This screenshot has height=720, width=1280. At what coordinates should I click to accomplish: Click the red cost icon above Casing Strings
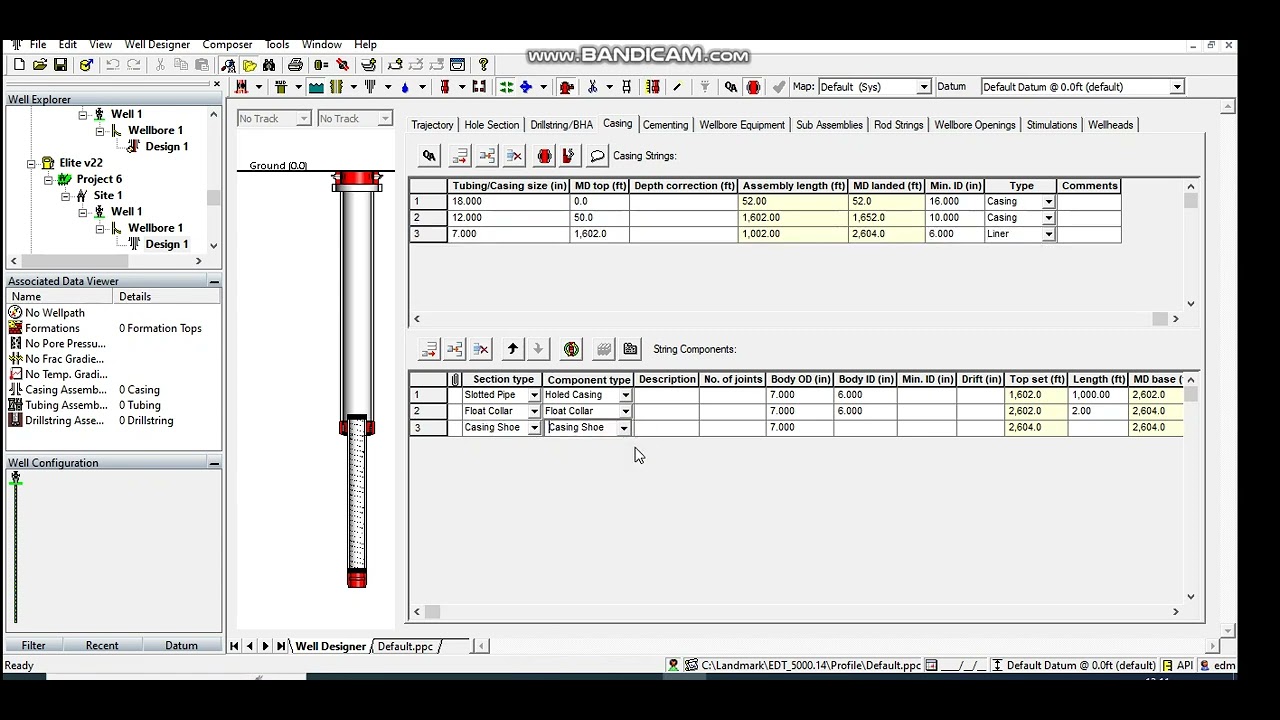[568, 156]
